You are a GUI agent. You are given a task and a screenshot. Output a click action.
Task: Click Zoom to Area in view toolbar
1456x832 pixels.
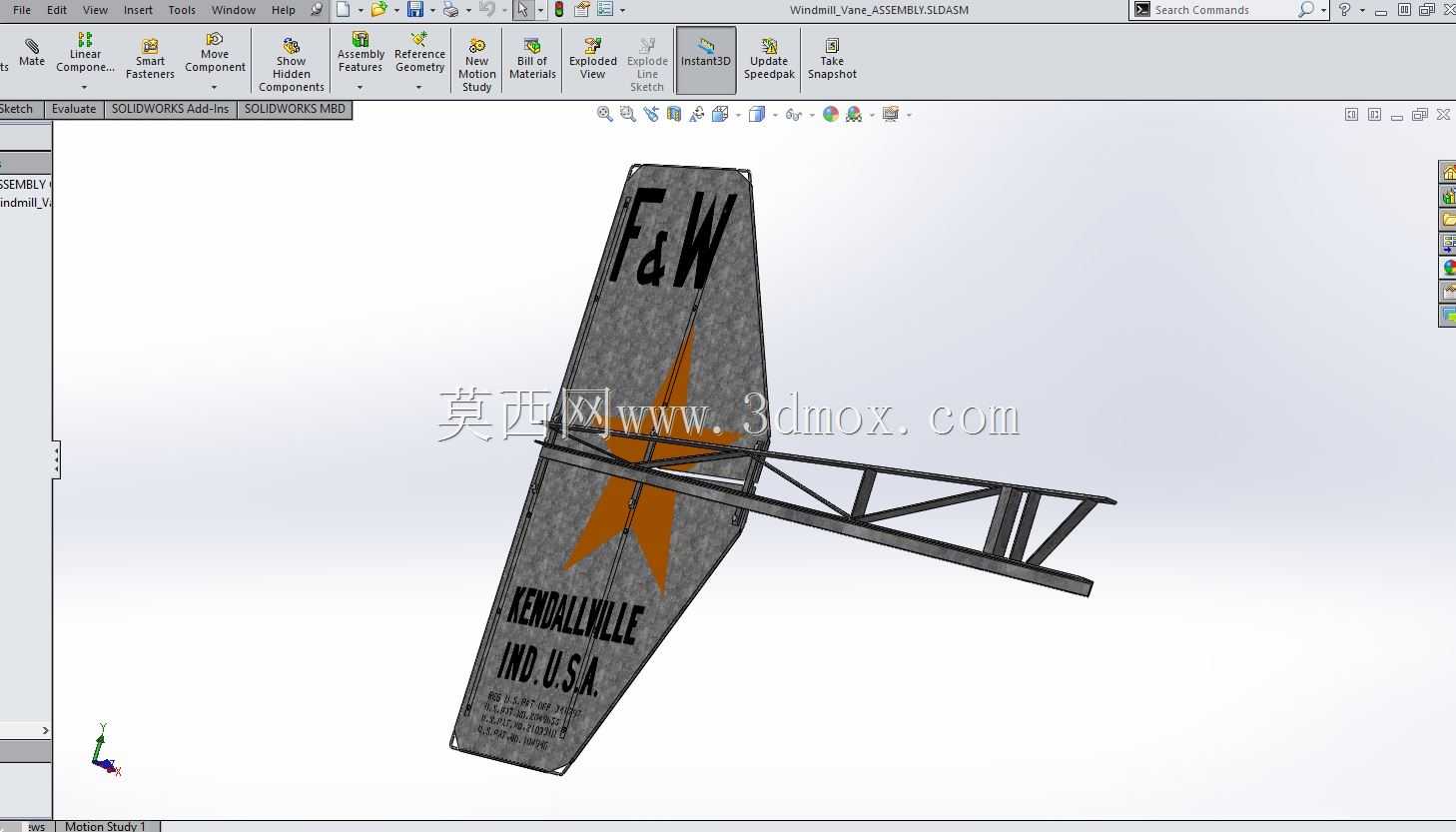(x=627, y=115)
